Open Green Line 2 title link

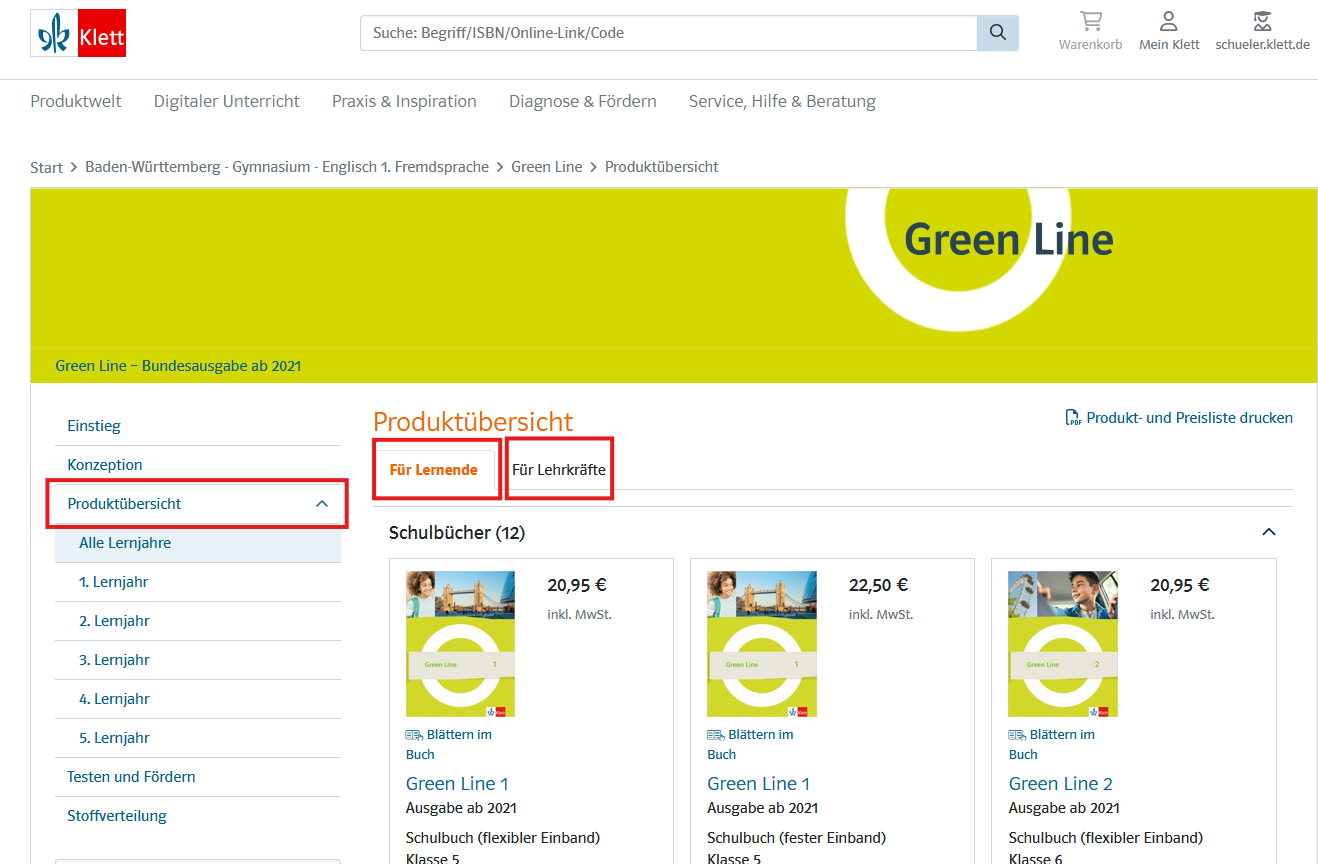click(x=1061, y=784)
